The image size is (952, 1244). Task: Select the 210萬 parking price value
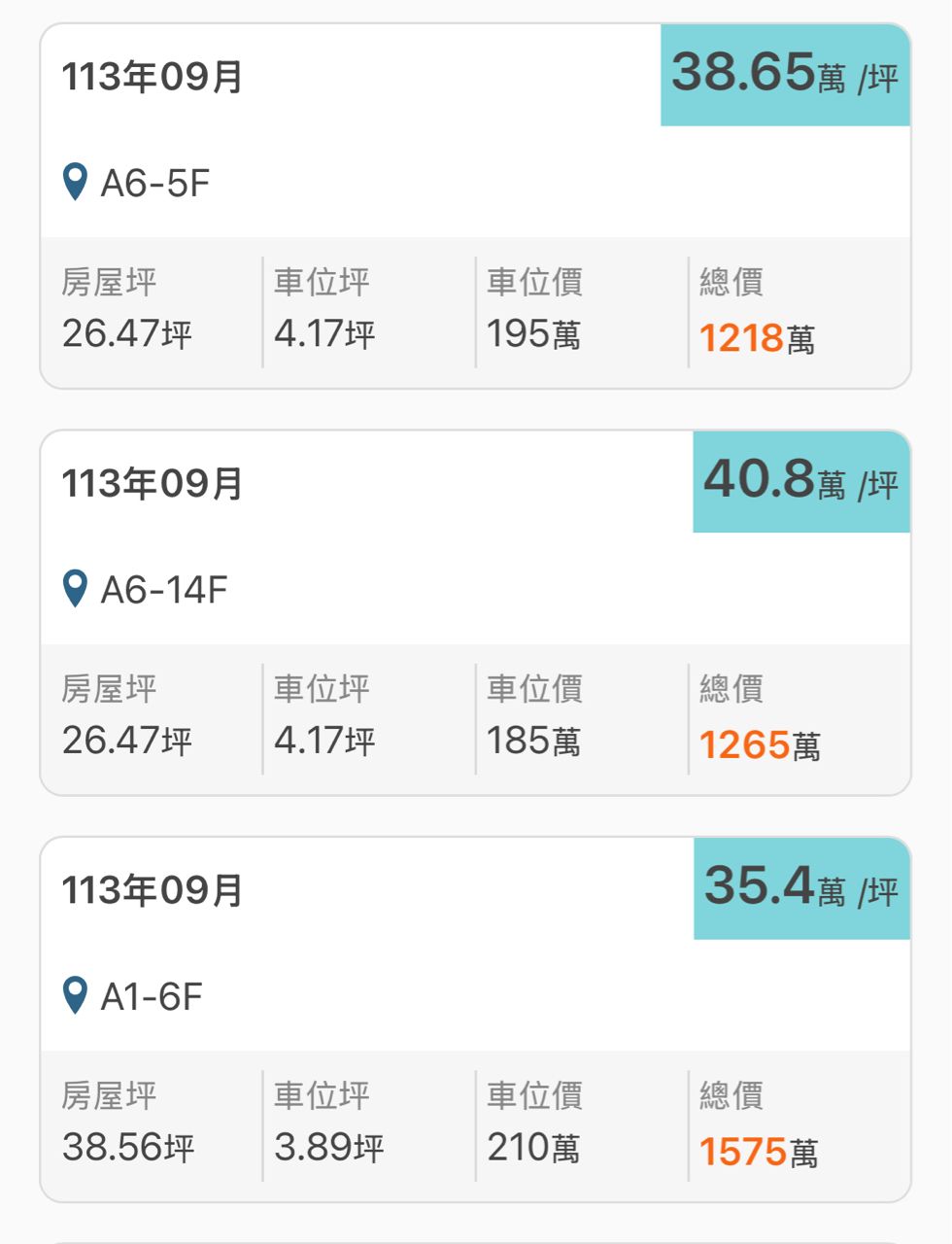click(533, 1148)
